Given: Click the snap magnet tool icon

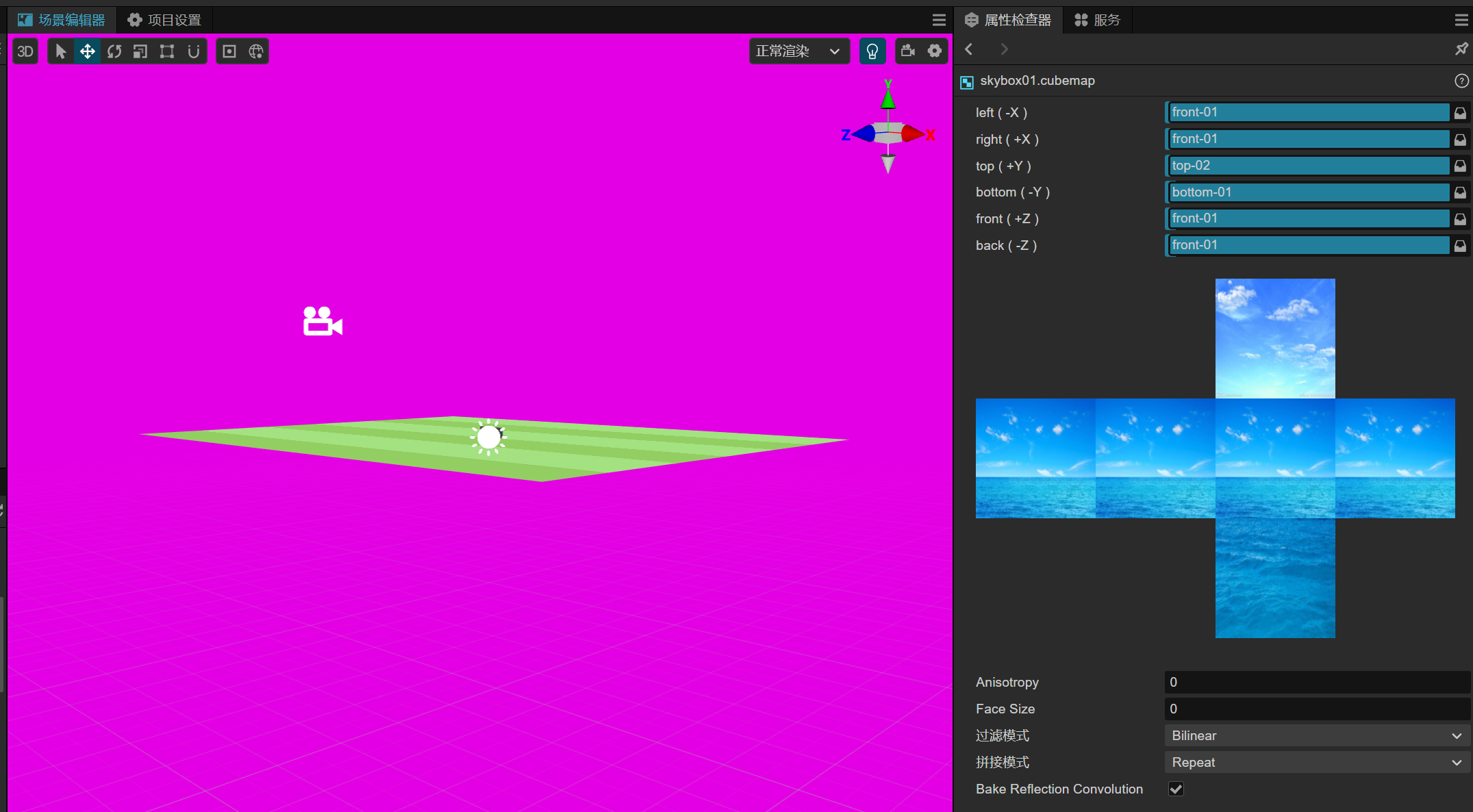Looking at the screenshot, I should click(194, 51).
